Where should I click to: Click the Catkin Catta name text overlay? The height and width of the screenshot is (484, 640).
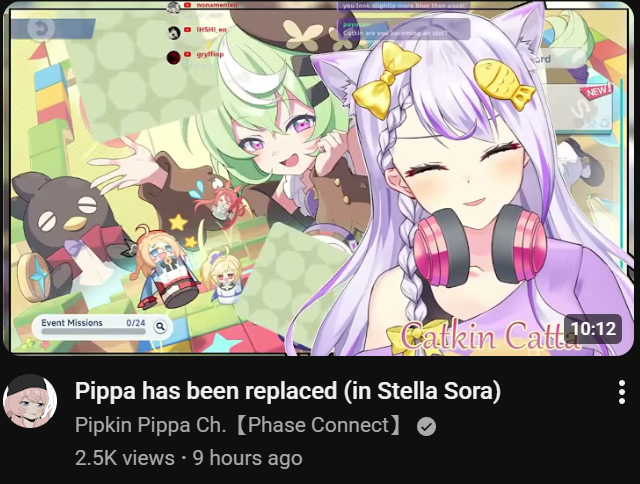click(x=490, y=336)
